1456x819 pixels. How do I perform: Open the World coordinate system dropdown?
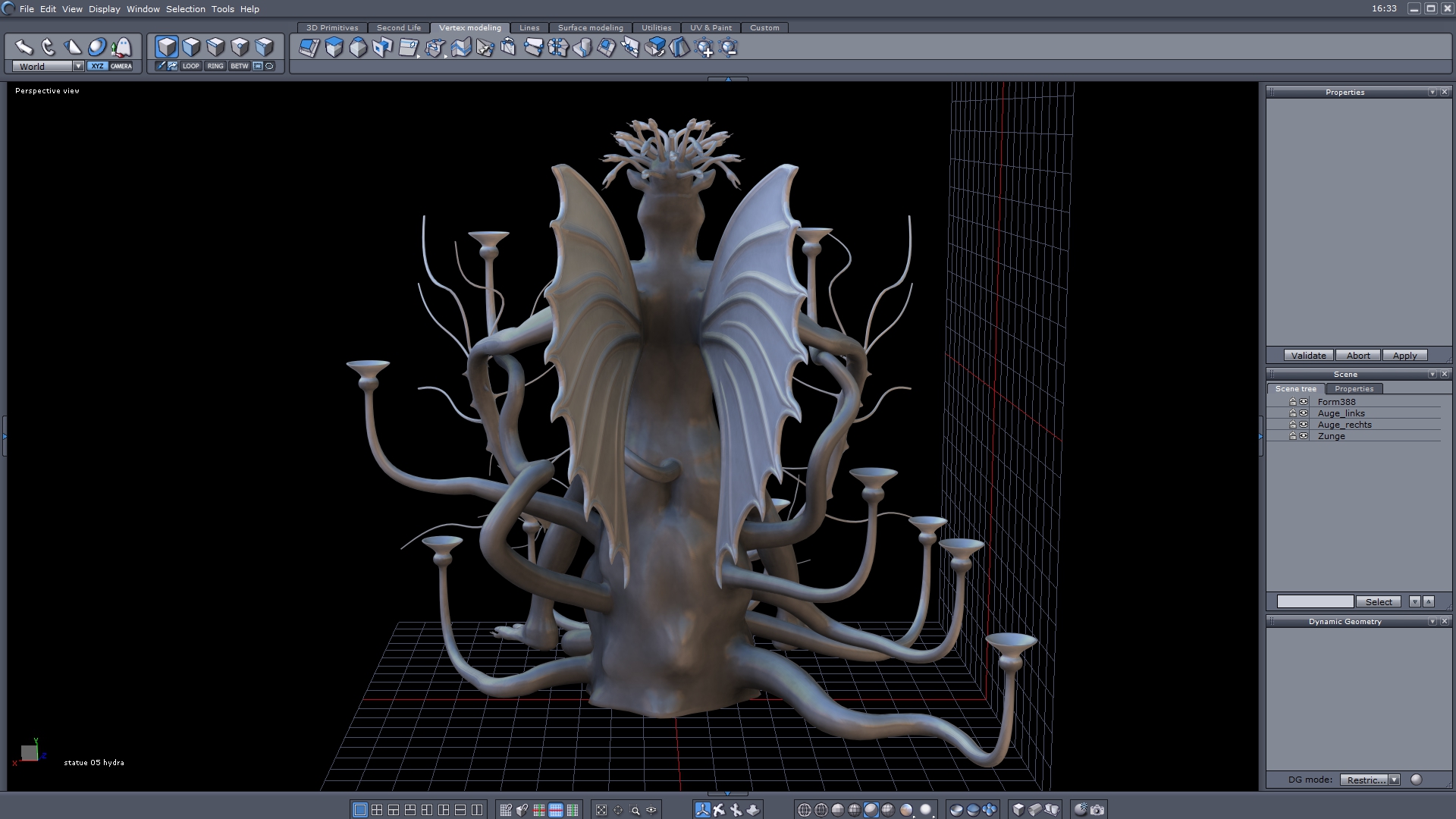click(x=78, y=66)
